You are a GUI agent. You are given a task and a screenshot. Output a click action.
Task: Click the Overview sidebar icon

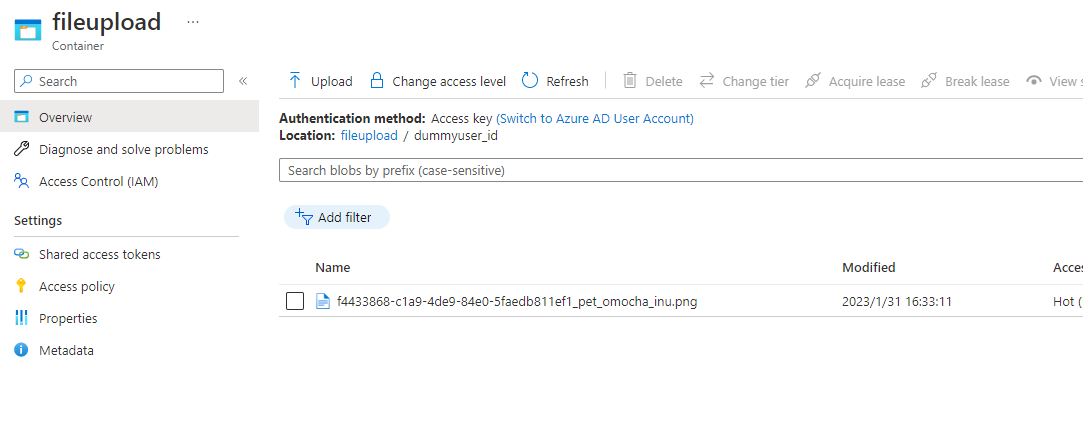coord(21,117)
